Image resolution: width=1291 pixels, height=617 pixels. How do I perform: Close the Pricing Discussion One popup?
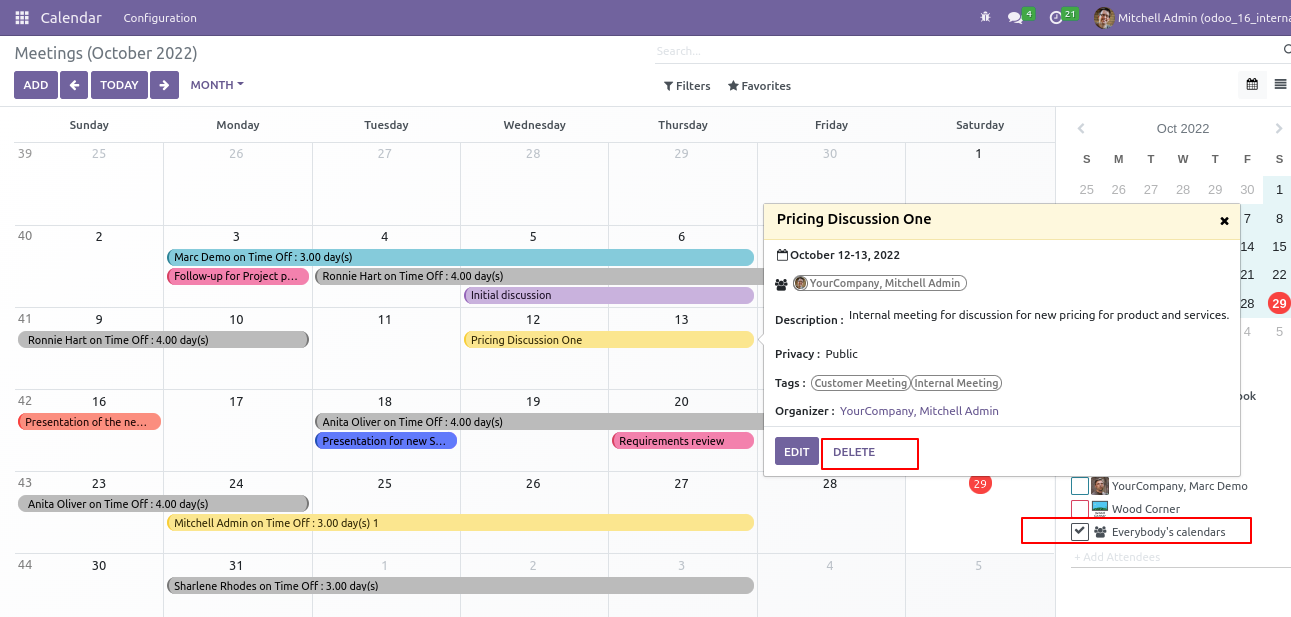1224,221
